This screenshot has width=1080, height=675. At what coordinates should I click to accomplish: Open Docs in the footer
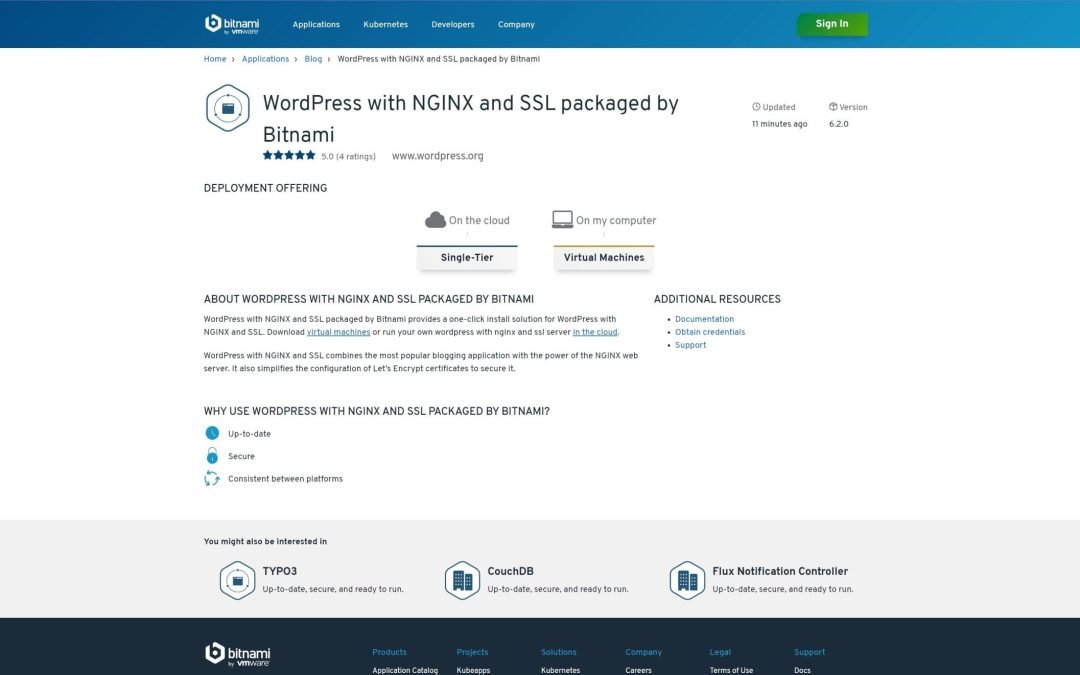coord(802,670)
